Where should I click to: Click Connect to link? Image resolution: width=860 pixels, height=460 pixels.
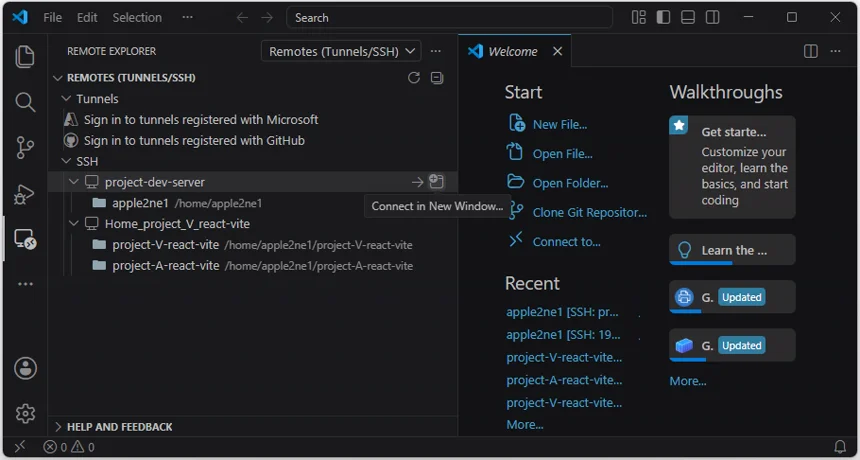tap(567, 242)
